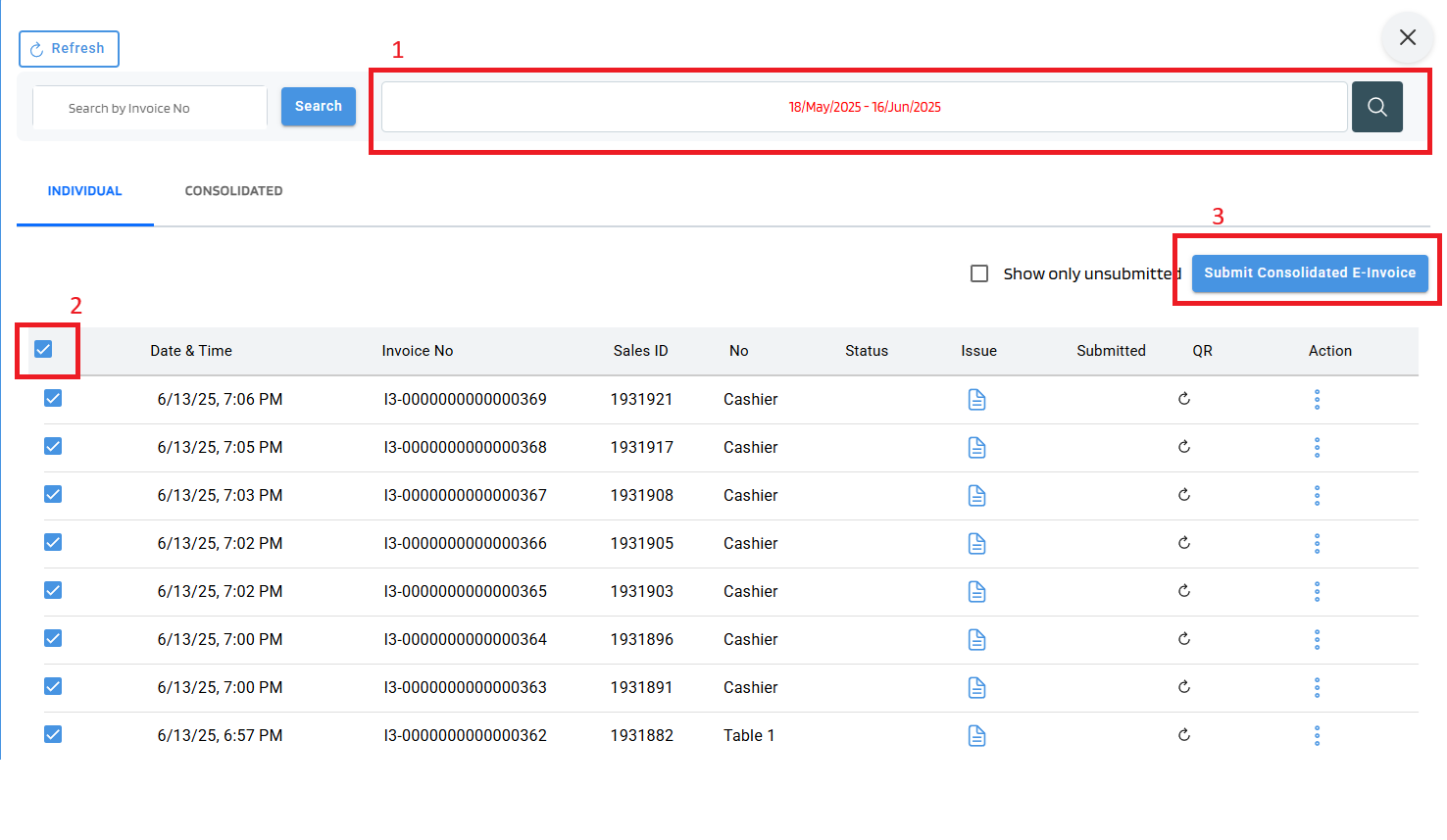Refresh QR for invoice I3-0000000000000365
1447x840 pixels.
(x=1184, y=590)
